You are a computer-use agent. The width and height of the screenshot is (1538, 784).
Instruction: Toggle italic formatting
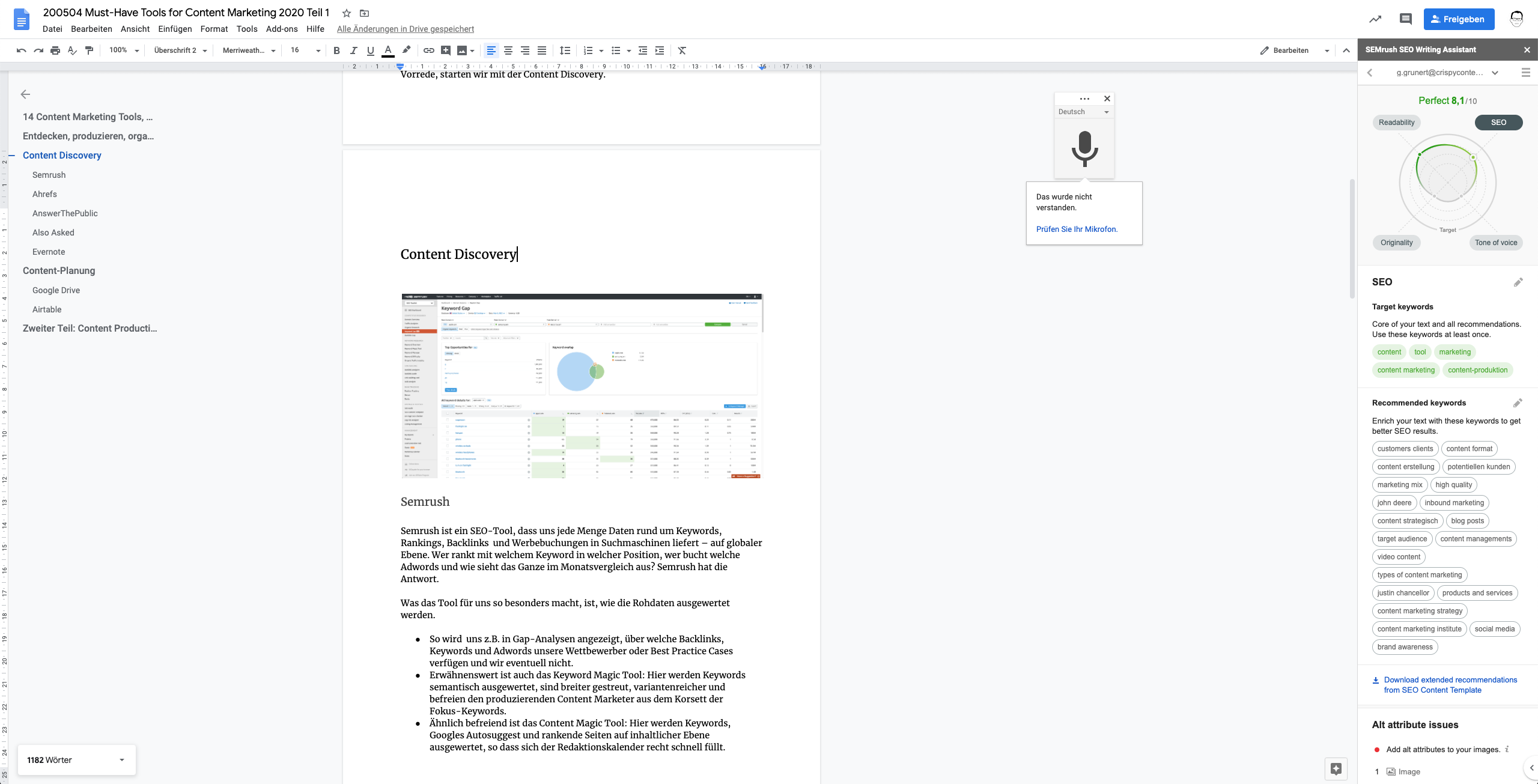pyautogui.click(x=353, y=50)
